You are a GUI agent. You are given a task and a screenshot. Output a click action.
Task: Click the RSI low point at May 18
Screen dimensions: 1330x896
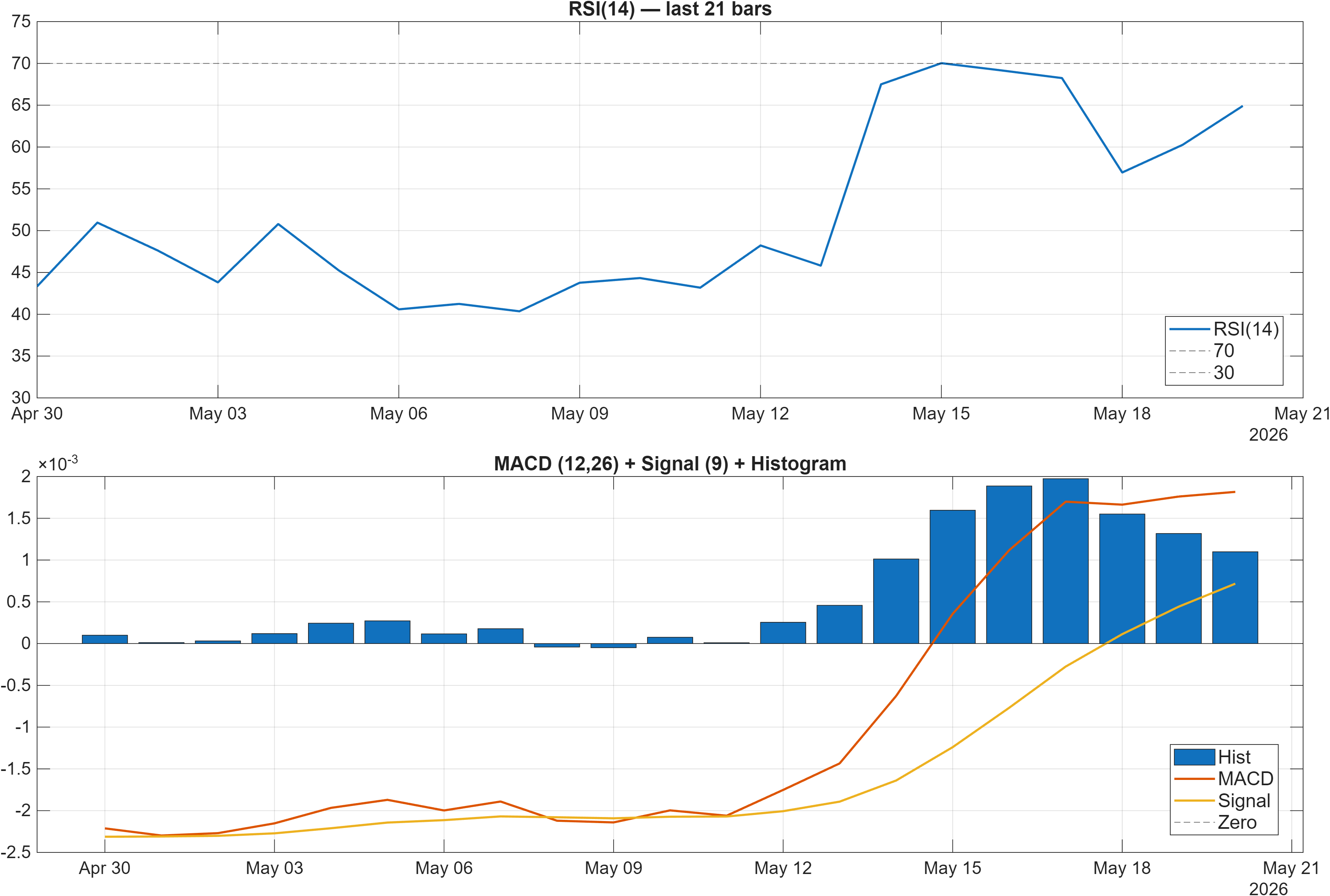coord(1122,172)
